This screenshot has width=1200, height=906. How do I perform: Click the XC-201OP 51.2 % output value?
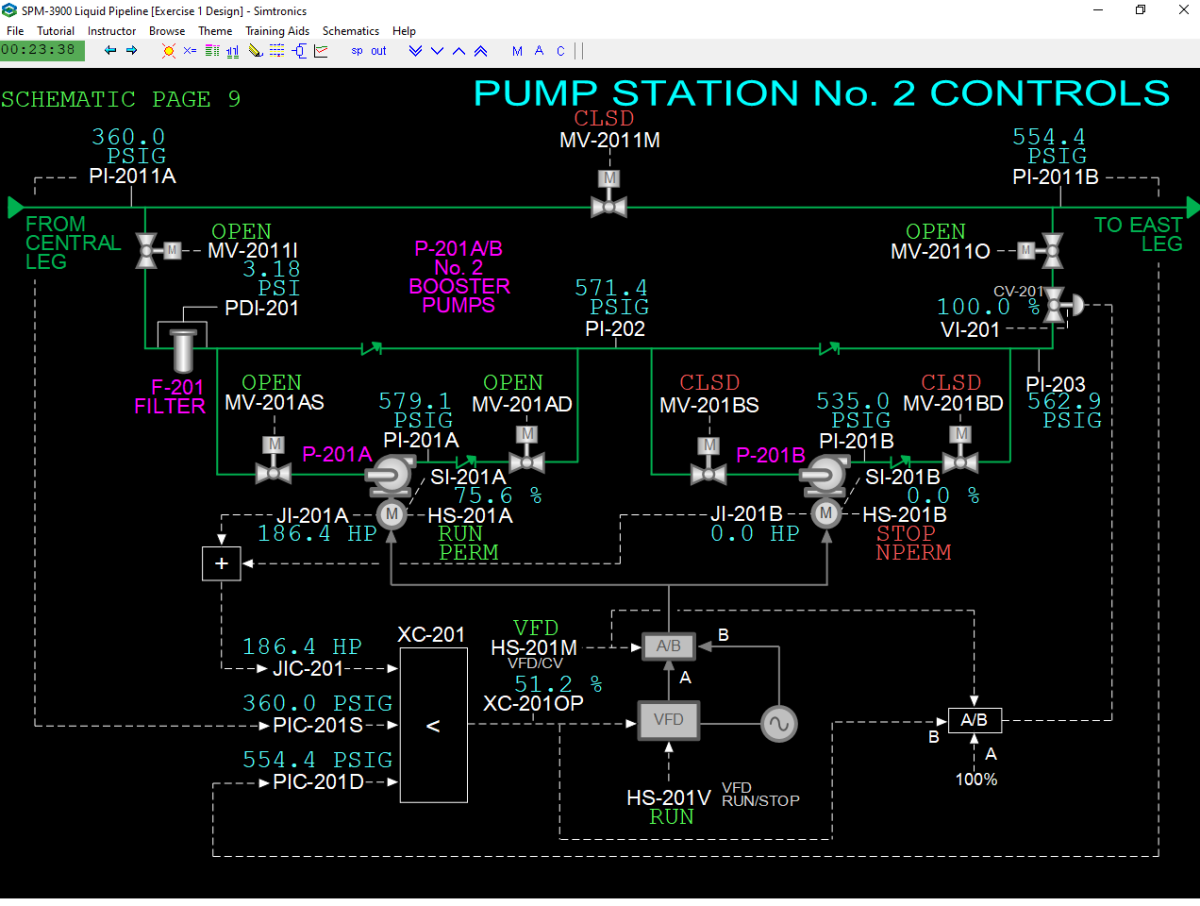coord(558,685)
